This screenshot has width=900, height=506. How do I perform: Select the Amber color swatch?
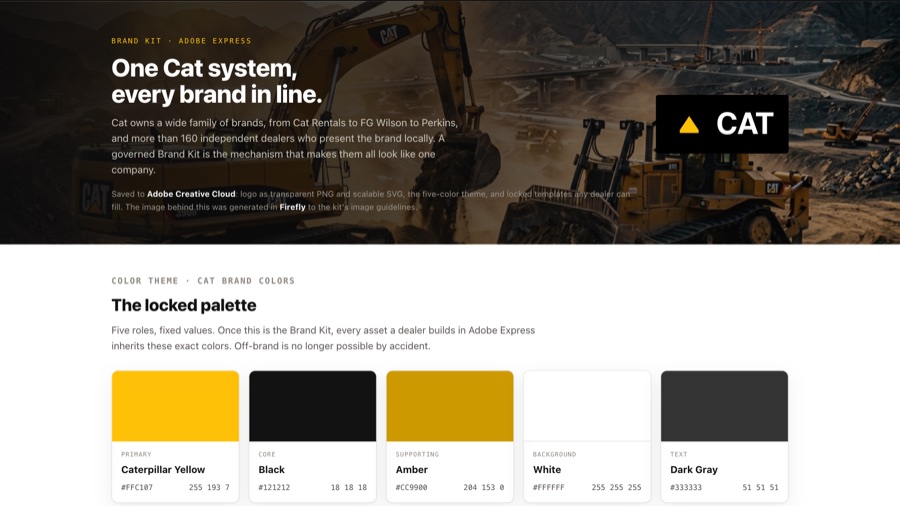click(449, 406)
